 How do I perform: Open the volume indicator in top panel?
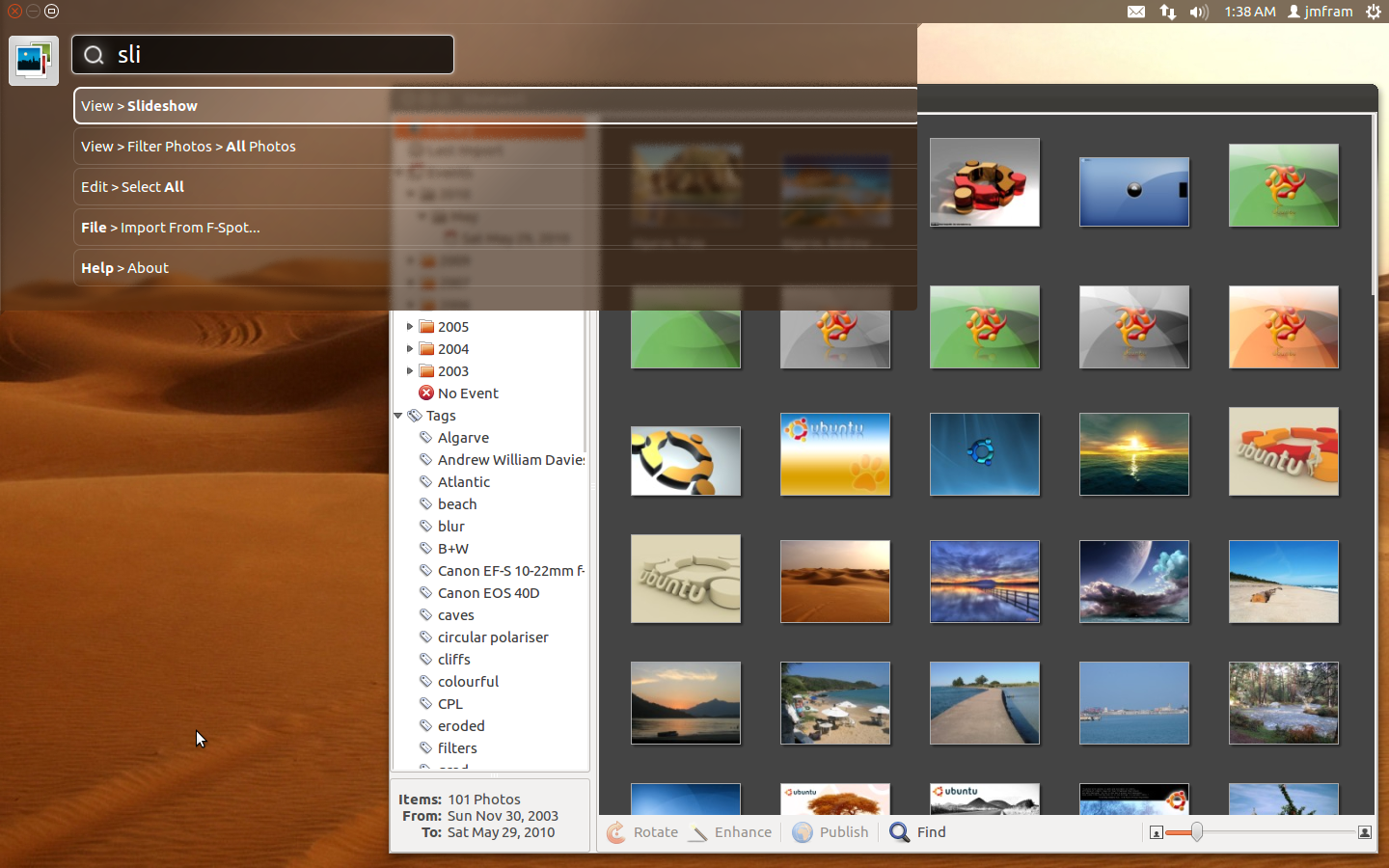coord(1199,12)
